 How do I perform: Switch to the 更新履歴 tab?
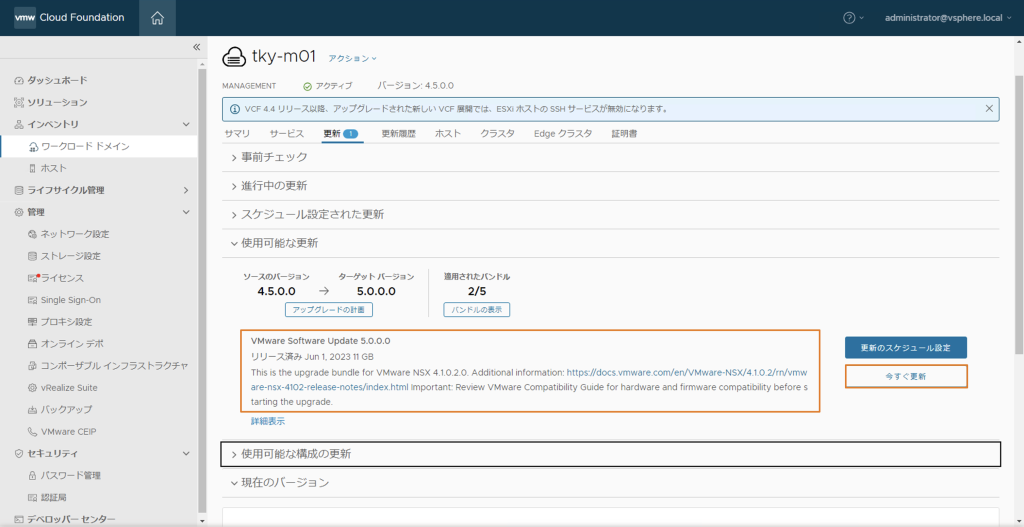pyautogui.click(x=398, y=133)
